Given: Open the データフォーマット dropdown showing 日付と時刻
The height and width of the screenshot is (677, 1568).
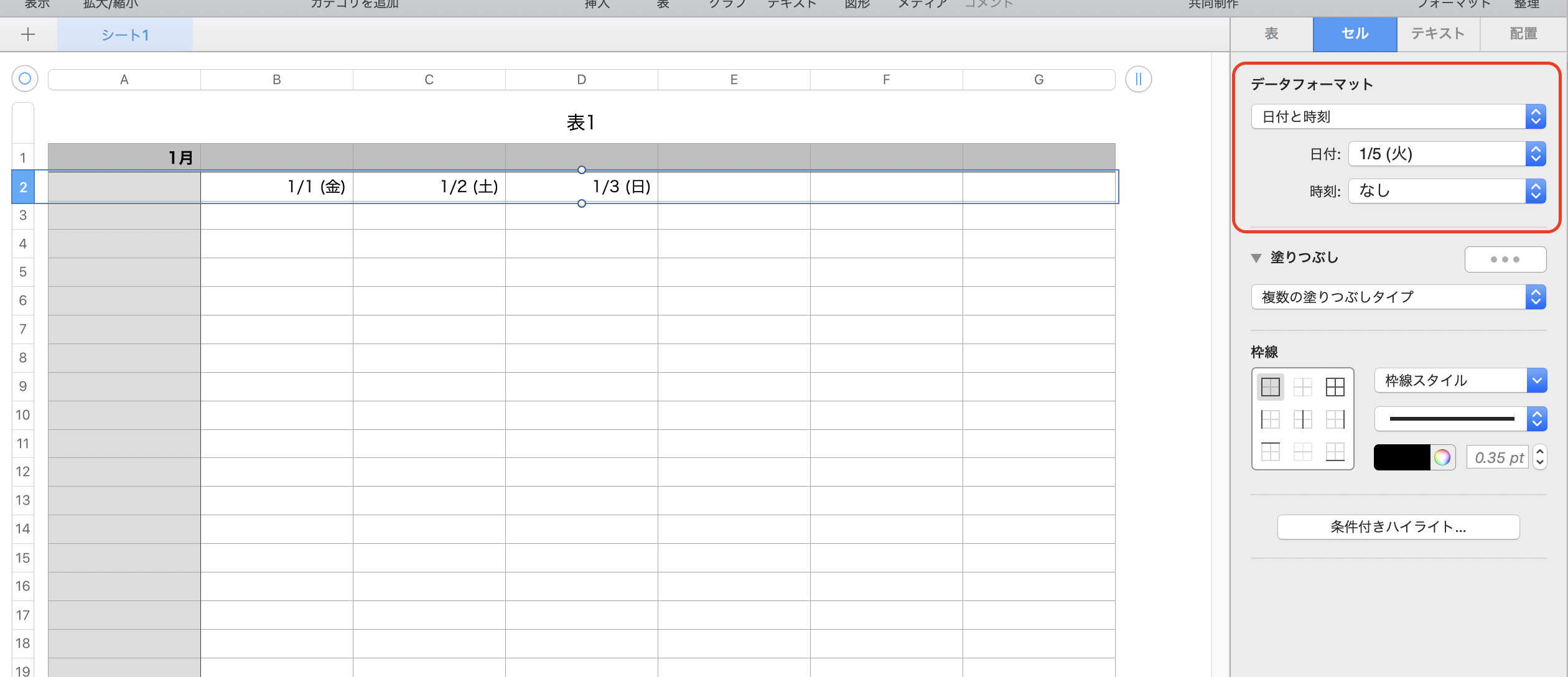Looking at the screenshot, I should [x=1398, y=116].
